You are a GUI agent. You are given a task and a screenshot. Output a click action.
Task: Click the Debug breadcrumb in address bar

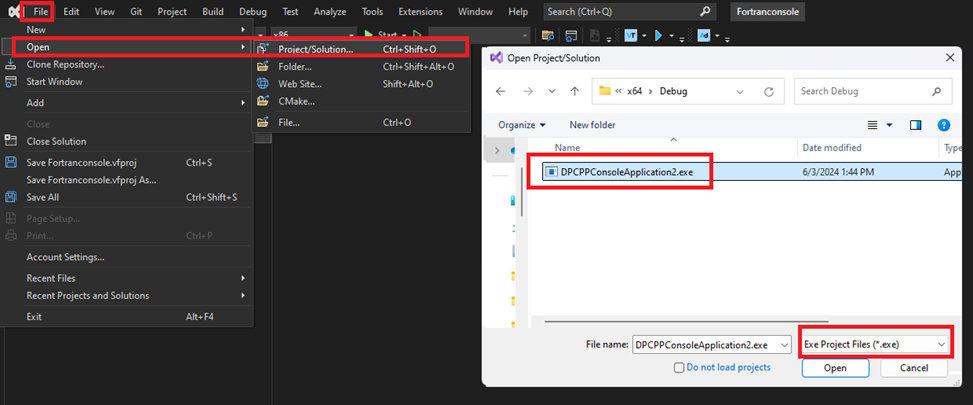coord(673,91)
